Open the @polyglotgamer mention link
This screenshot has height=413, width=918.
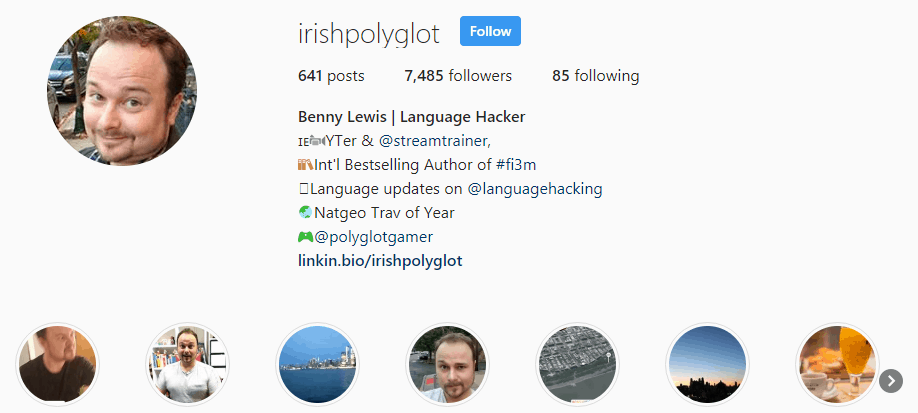(x=374, y=237)
